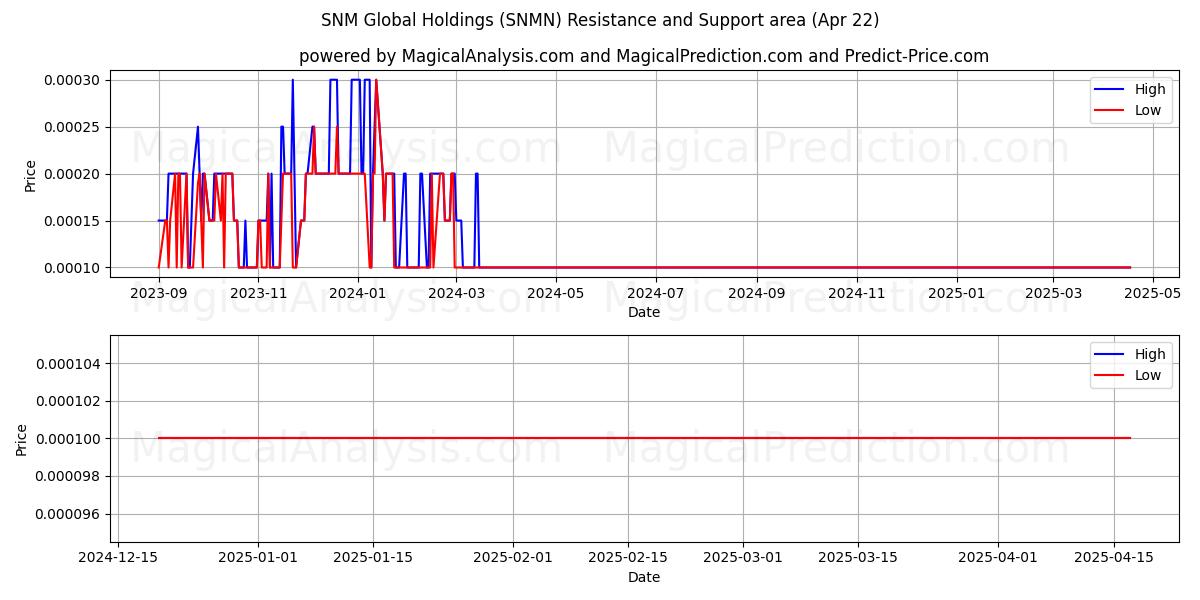Click the 2024-09 x-axis tick label
1200x600 pixels.
757,293
